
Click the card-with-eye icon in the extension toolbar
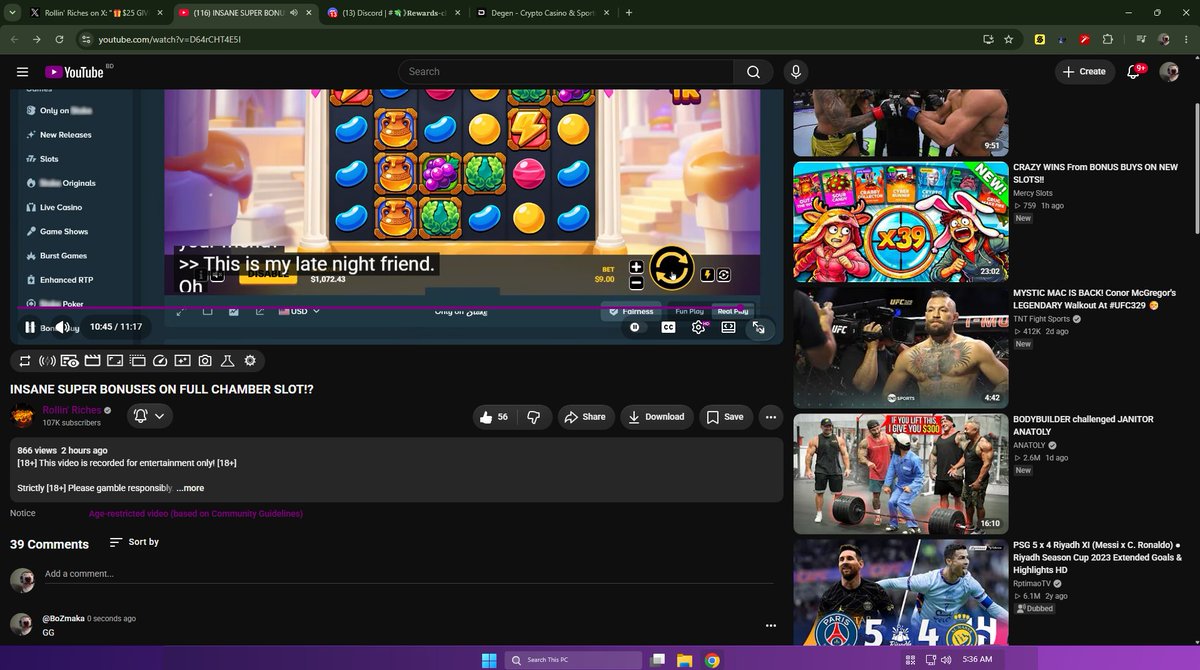pos(69,360)
